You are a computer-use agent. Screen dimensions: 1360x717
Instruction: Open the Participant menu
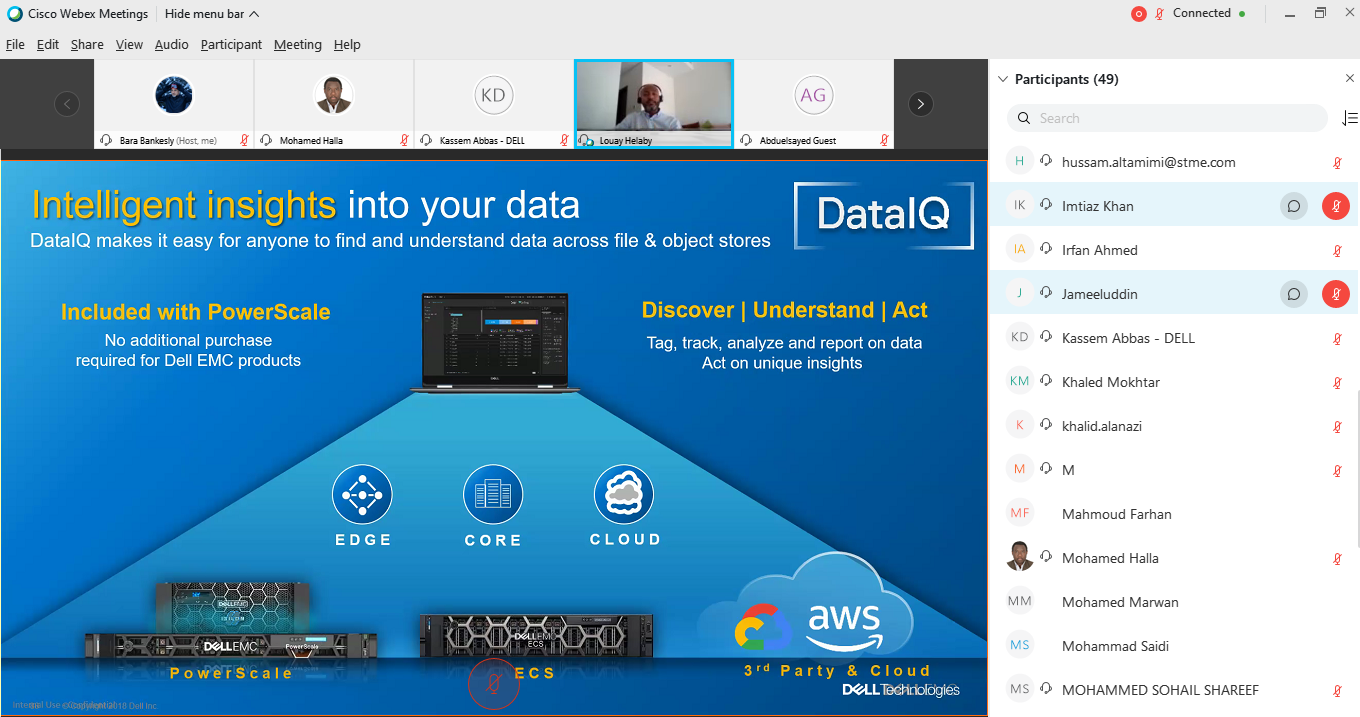coord(231,45)
